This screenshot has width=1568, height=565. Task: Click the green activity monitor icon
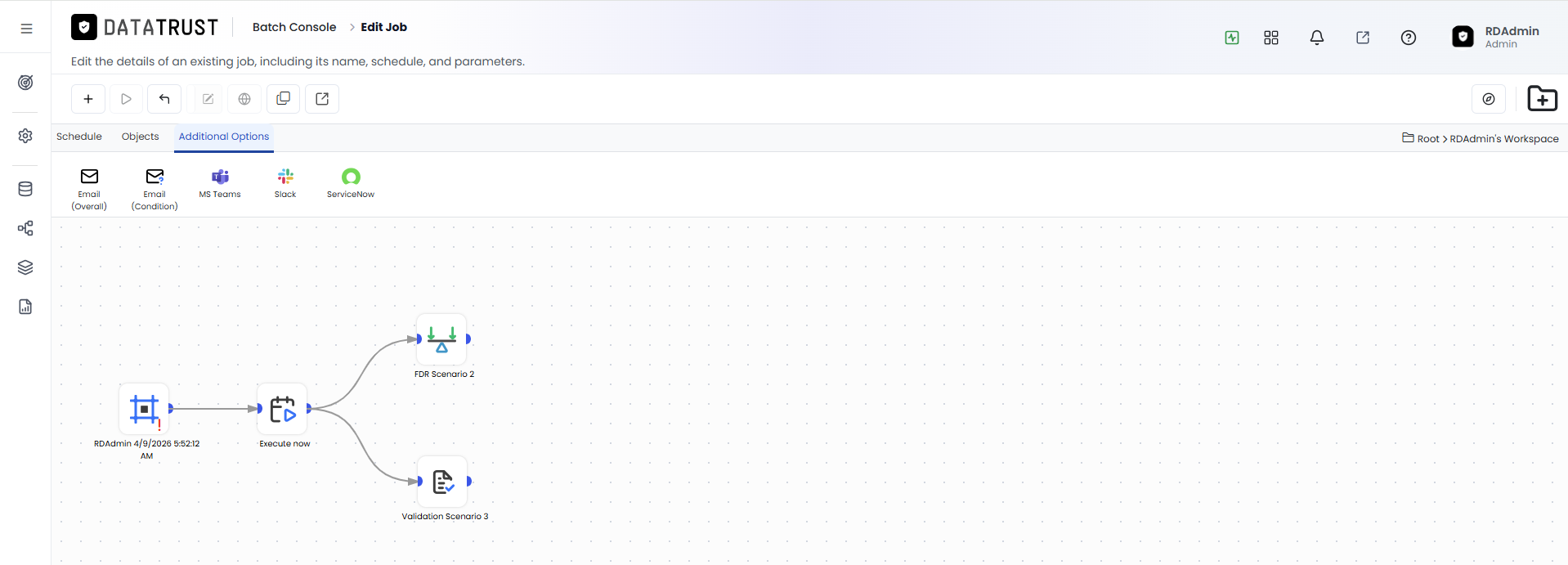pyautogui.click(x=1232, y=38)
